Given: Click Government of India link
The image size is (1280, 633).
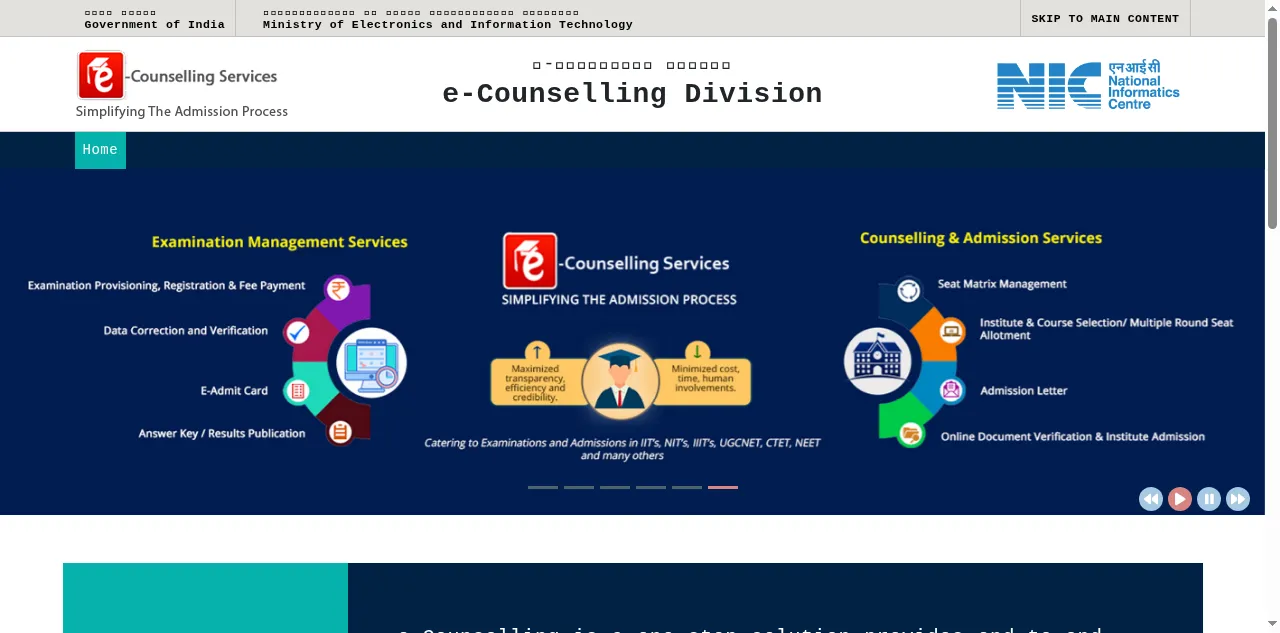Looking at the screenshot, I should [154, 25].
